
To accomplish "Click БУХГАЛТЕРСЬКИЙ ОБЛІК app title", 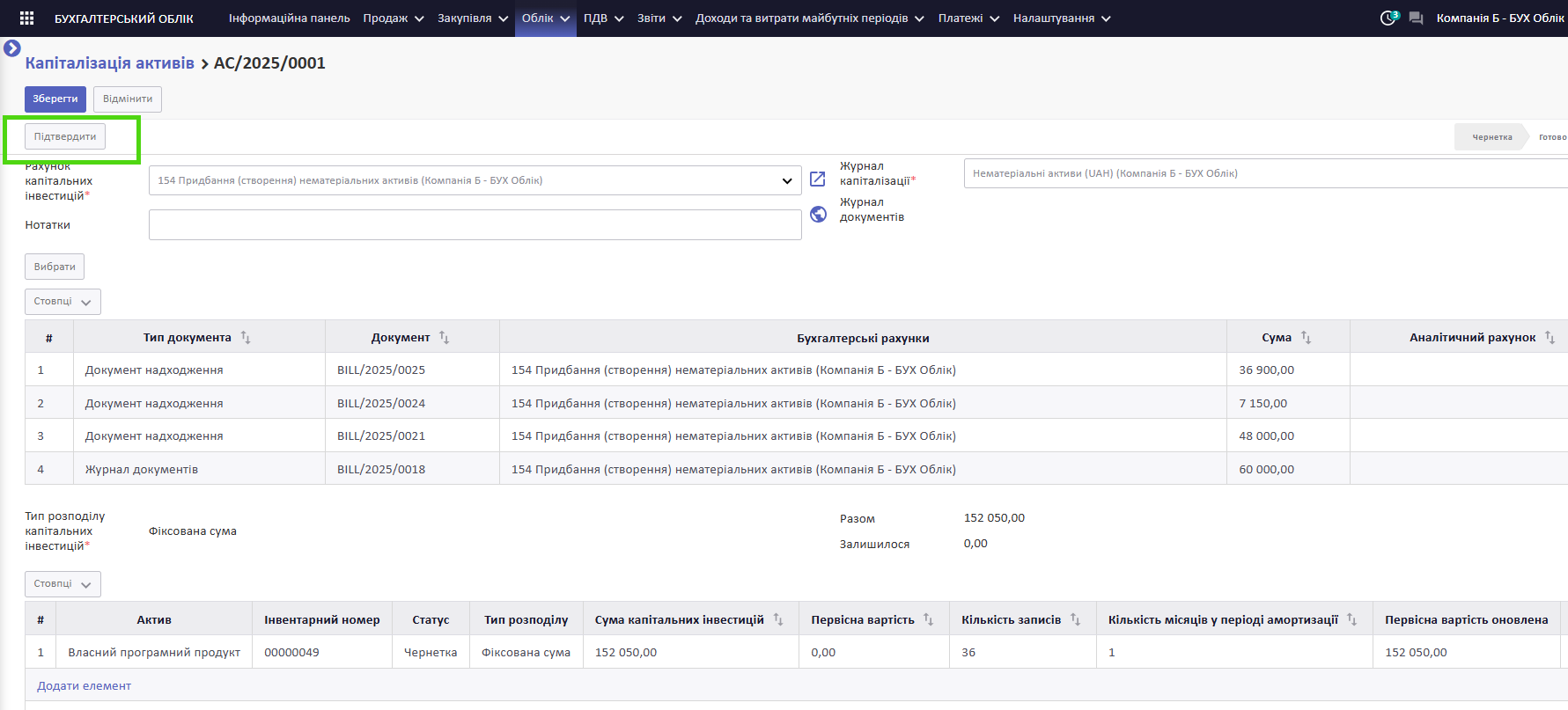I will click(x=124, y=18).
